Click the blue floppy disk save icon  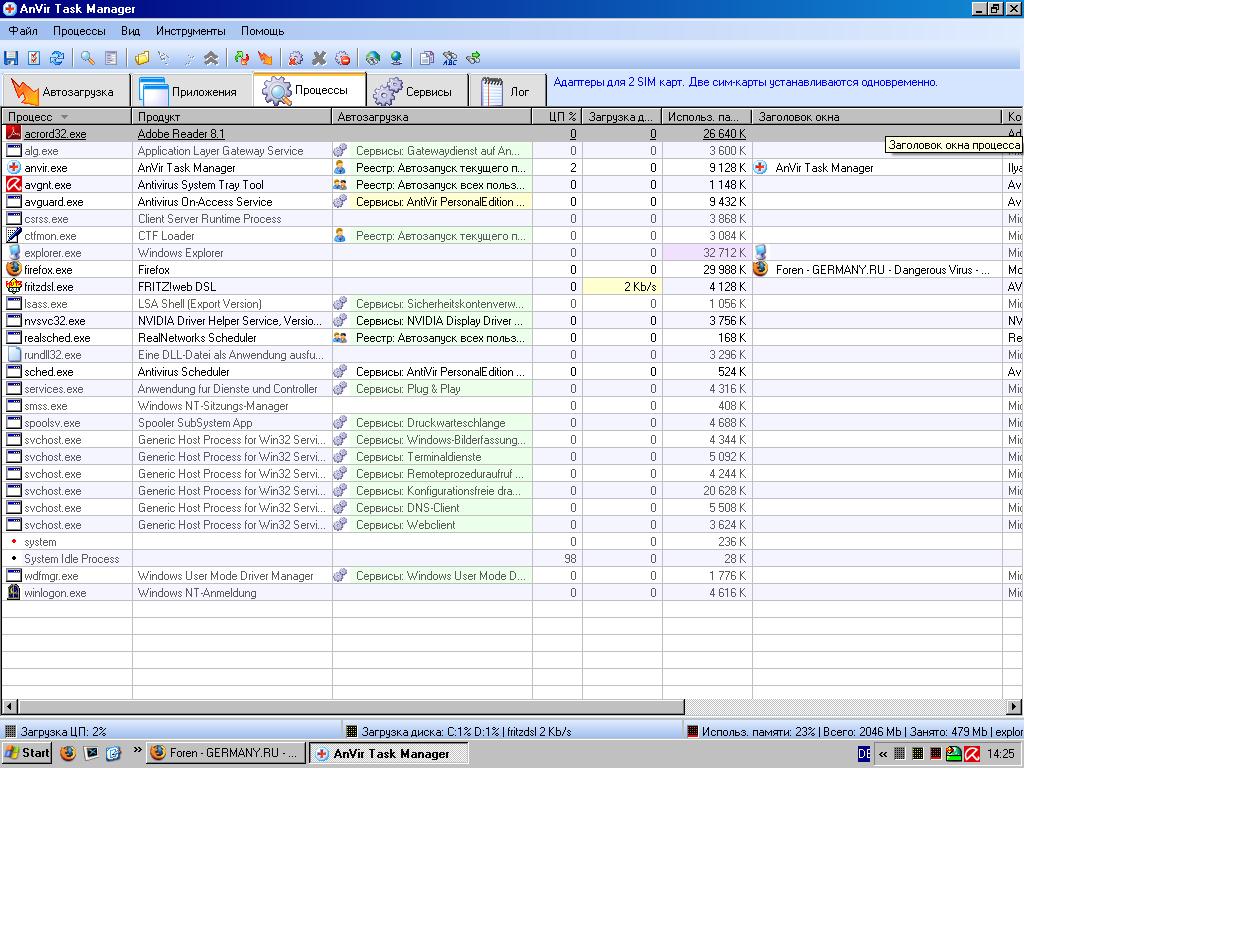pyautogui.click(x=12, y=58)
